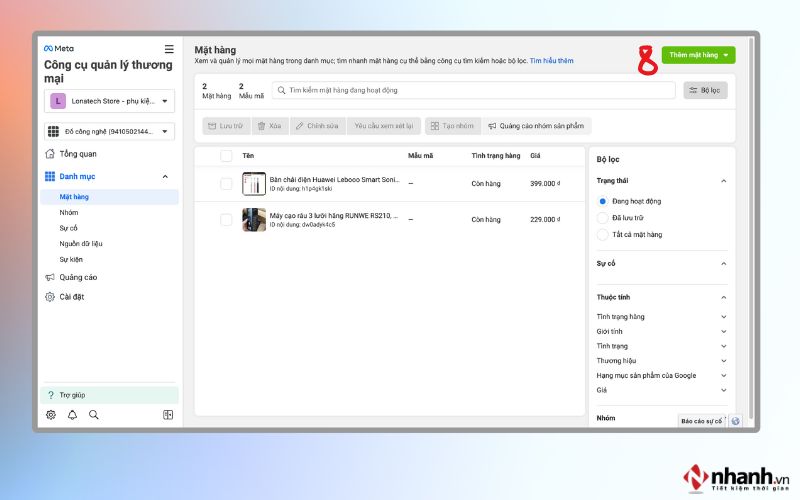Tick the select-all checkbox in table header

(226, 156)
